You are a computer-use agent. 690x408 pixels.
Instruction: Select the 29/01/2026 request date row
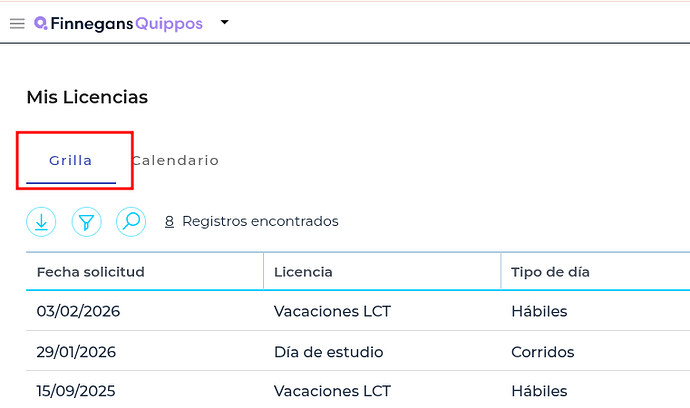point(78,352)
